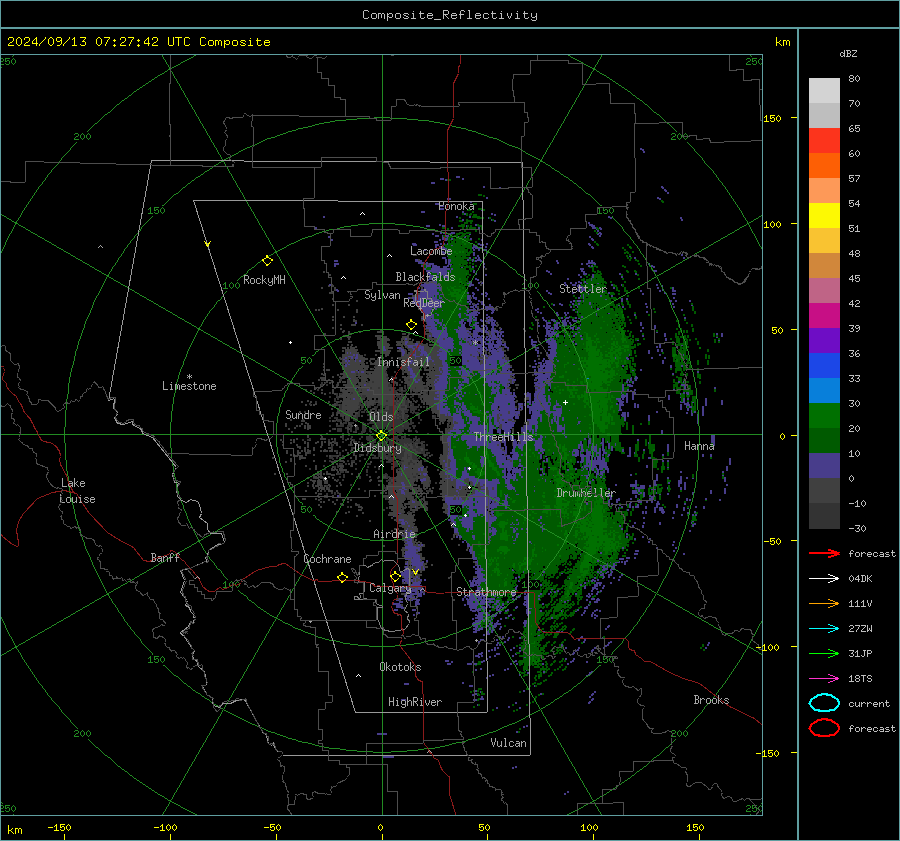This screenshot has width=900, height=841.
Task: Select the magenta 42-39 dBZ swatch
Action: [824, 316]
